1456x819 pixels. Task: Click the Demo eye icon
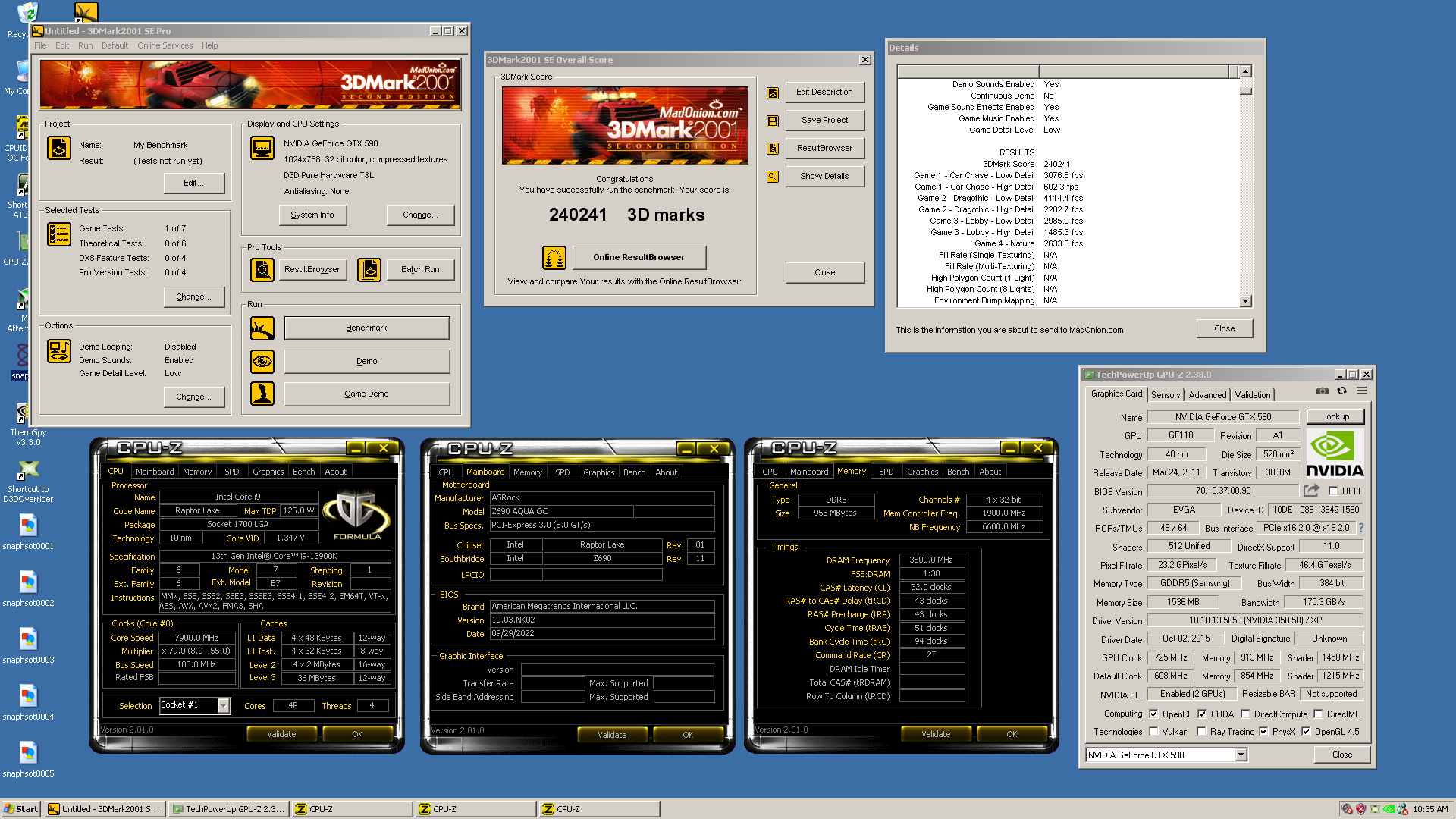(262, 361)
